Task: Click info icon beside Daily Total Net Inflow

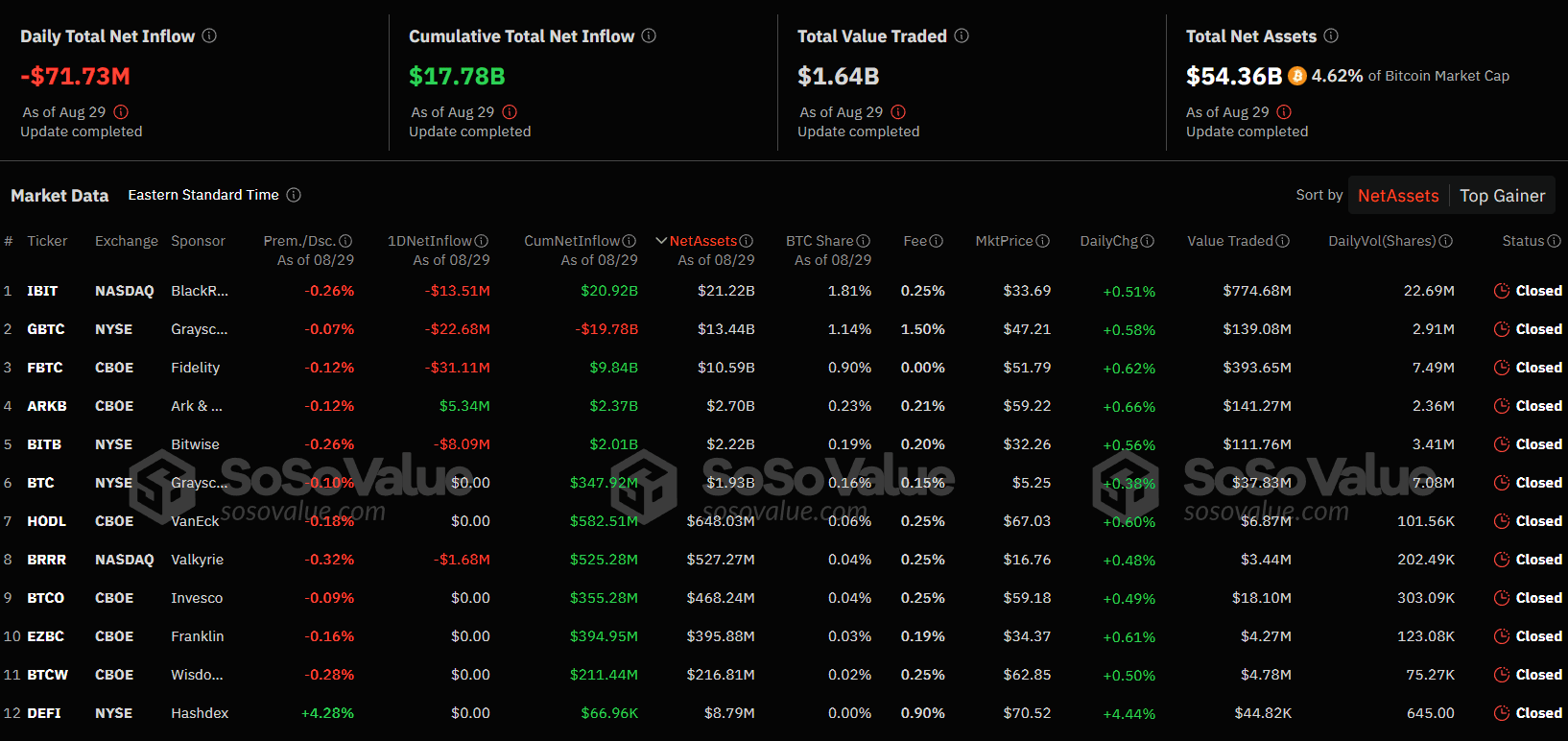Action: (209, 36)
